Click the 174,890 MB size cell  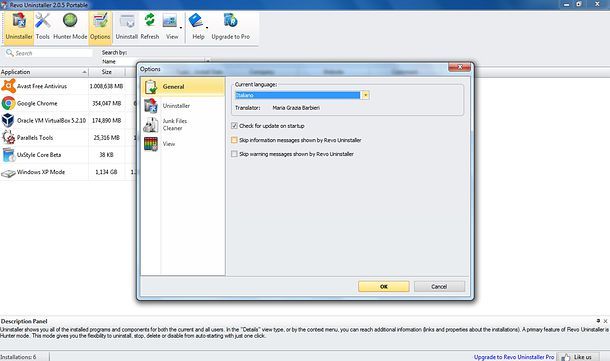pos(106,121)
